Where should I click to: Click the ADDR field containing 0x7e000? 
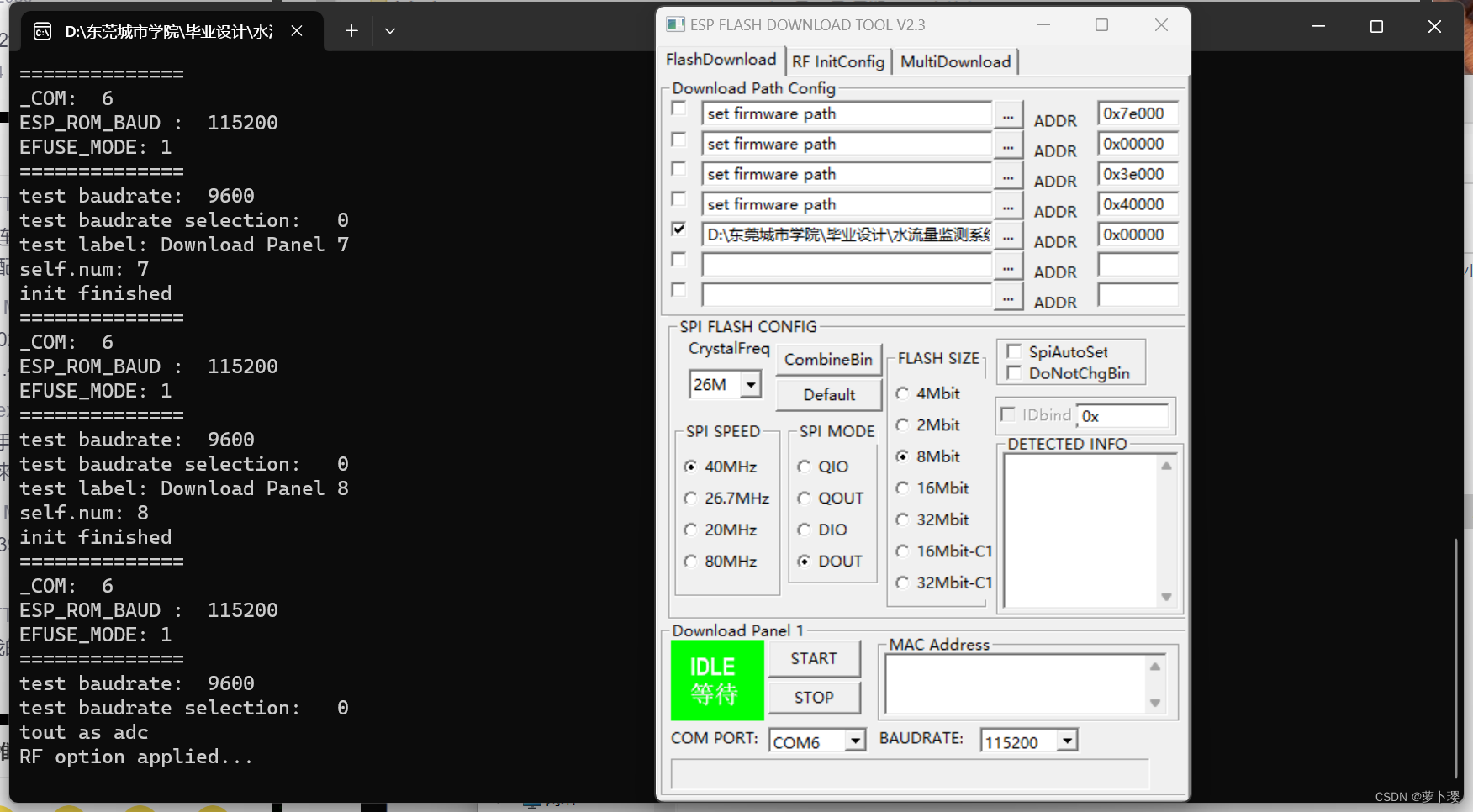[x=1137, y=113]
